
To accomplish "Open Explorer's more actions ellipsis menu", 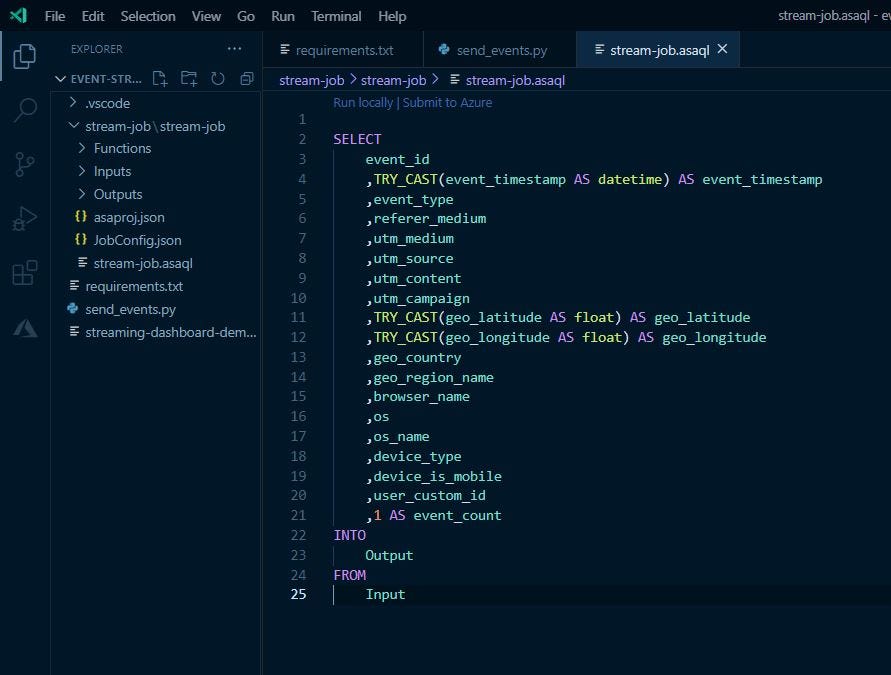I will point(234,48).
